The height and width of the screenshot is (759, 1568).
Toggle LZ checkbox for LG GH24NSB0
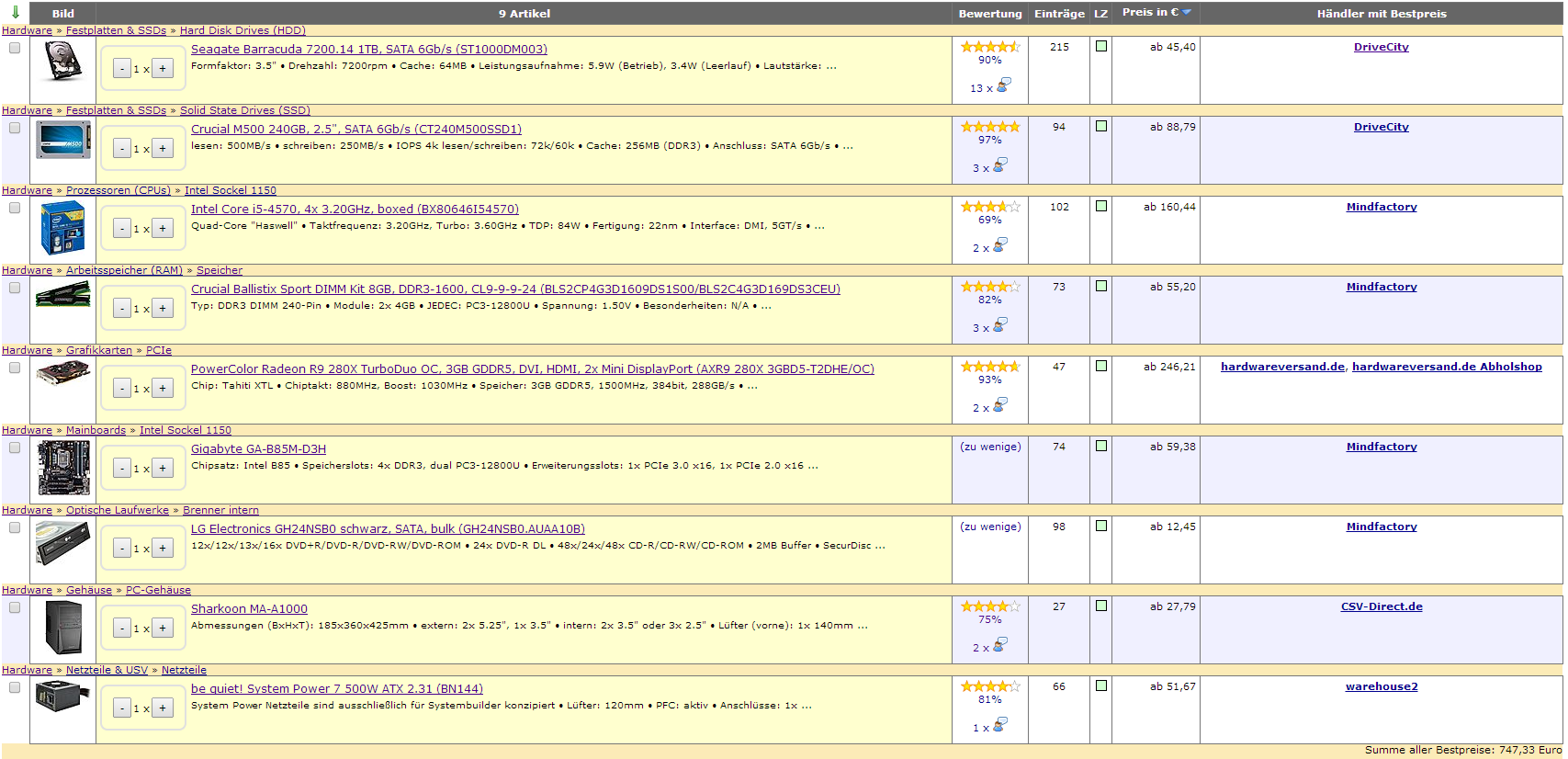click(1101, 526)
